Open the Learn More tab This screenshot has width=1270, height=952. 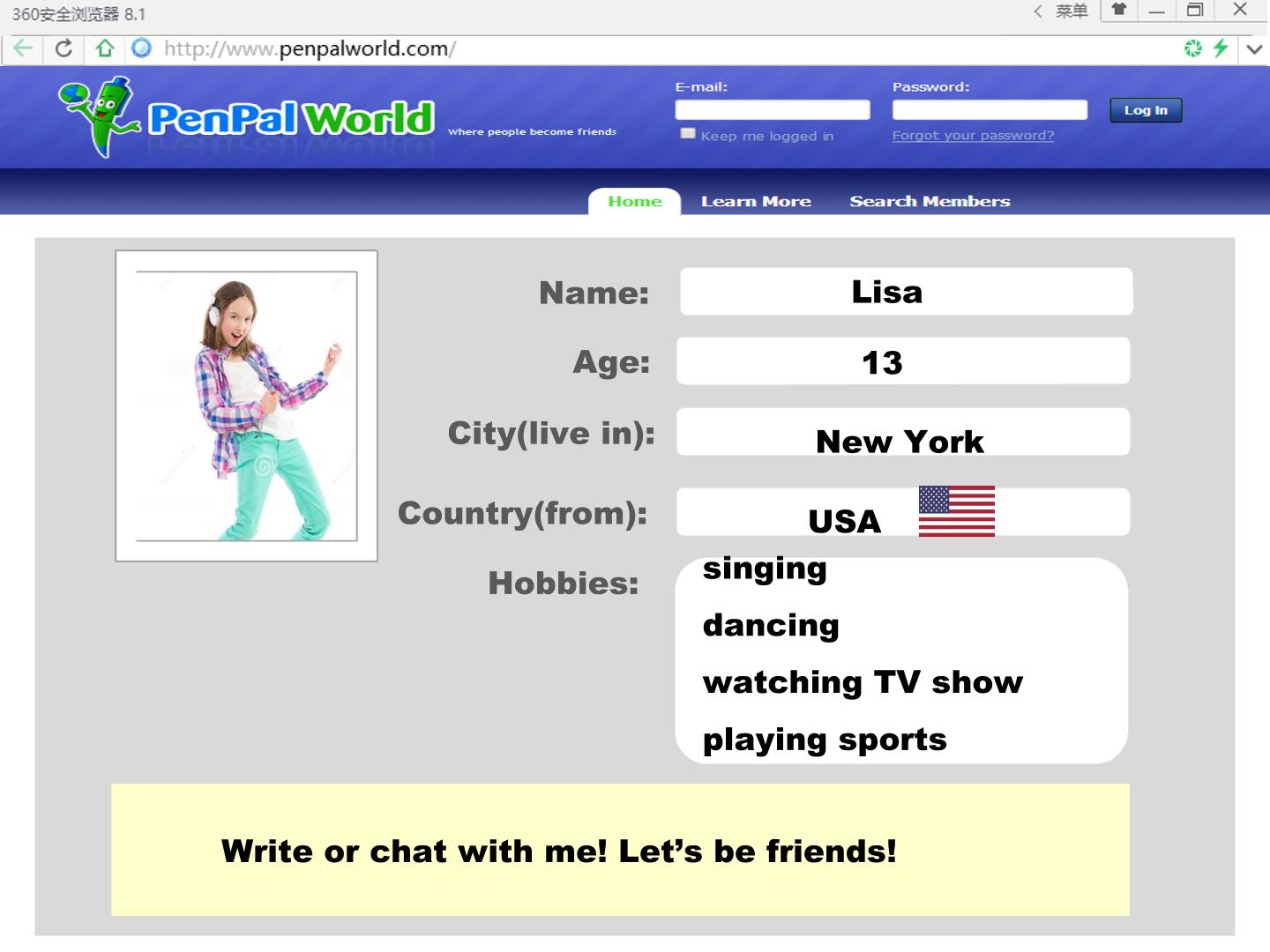click(756, 201)
